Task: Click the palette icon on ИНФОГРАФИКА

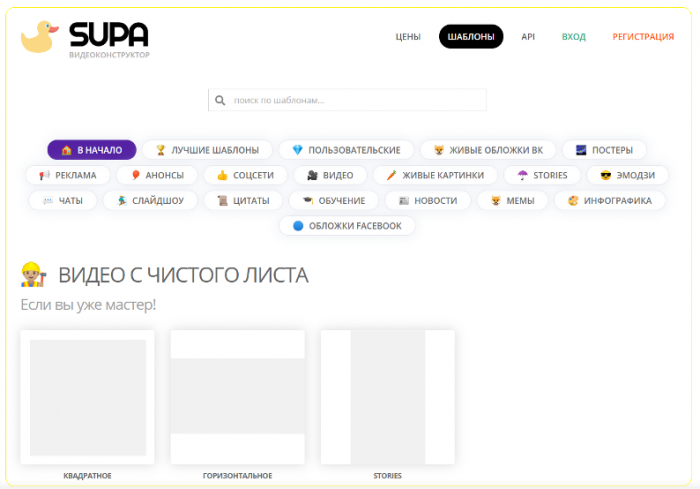Action: click(573, 201)
